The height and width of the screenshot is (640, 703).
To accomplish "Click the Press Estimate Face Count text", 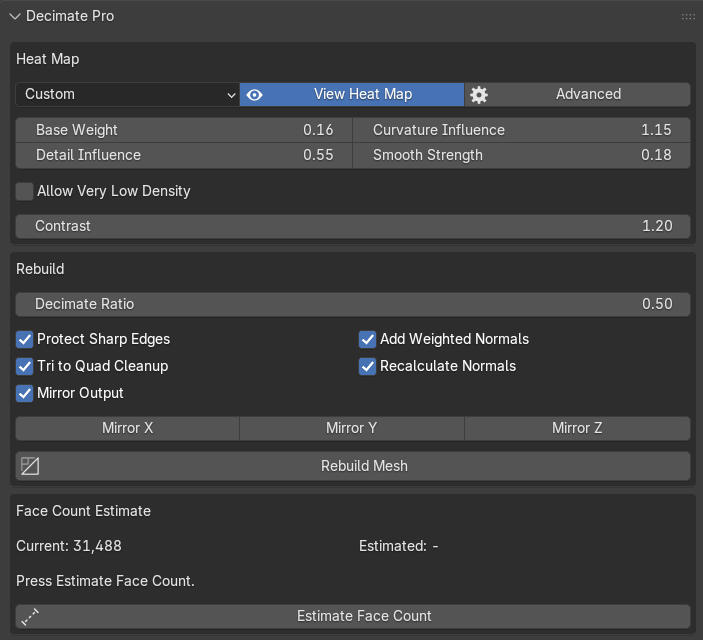I will coord(105,581).
